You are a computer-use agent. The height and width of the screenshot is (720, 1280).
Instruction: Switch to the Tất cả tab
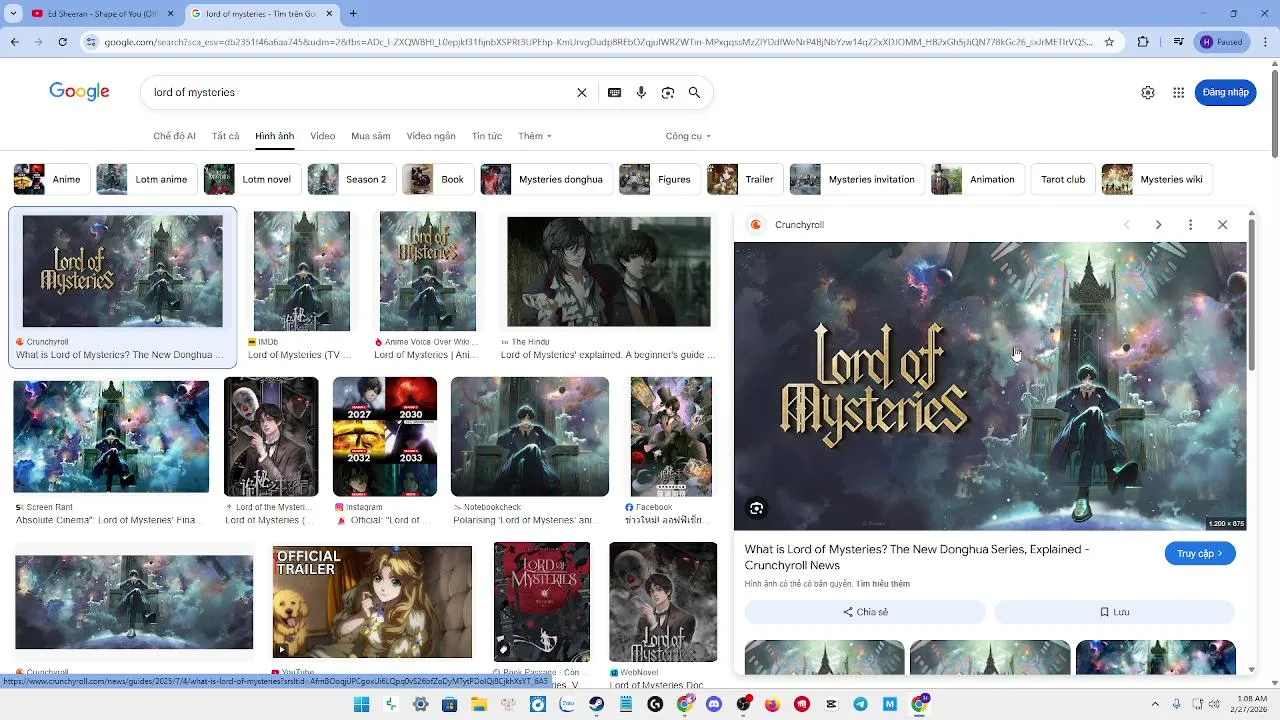click(225, 136)
